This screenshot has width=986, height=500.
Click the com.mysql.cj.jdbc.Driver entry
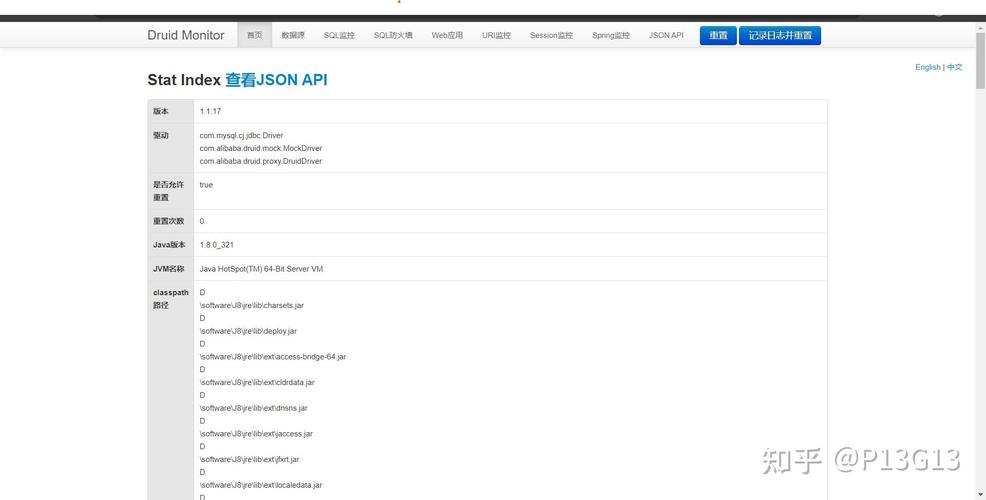pos(241,135)
